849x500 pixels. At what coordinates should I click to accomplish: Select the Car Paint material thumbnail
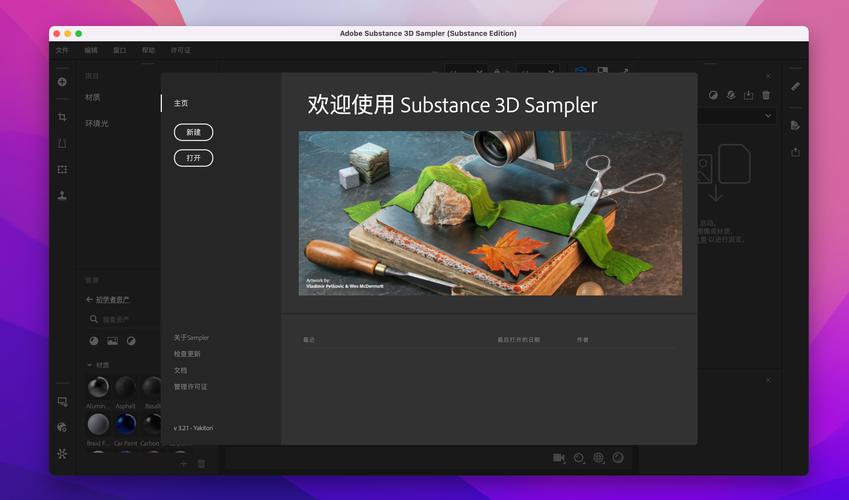coord(125,424)
